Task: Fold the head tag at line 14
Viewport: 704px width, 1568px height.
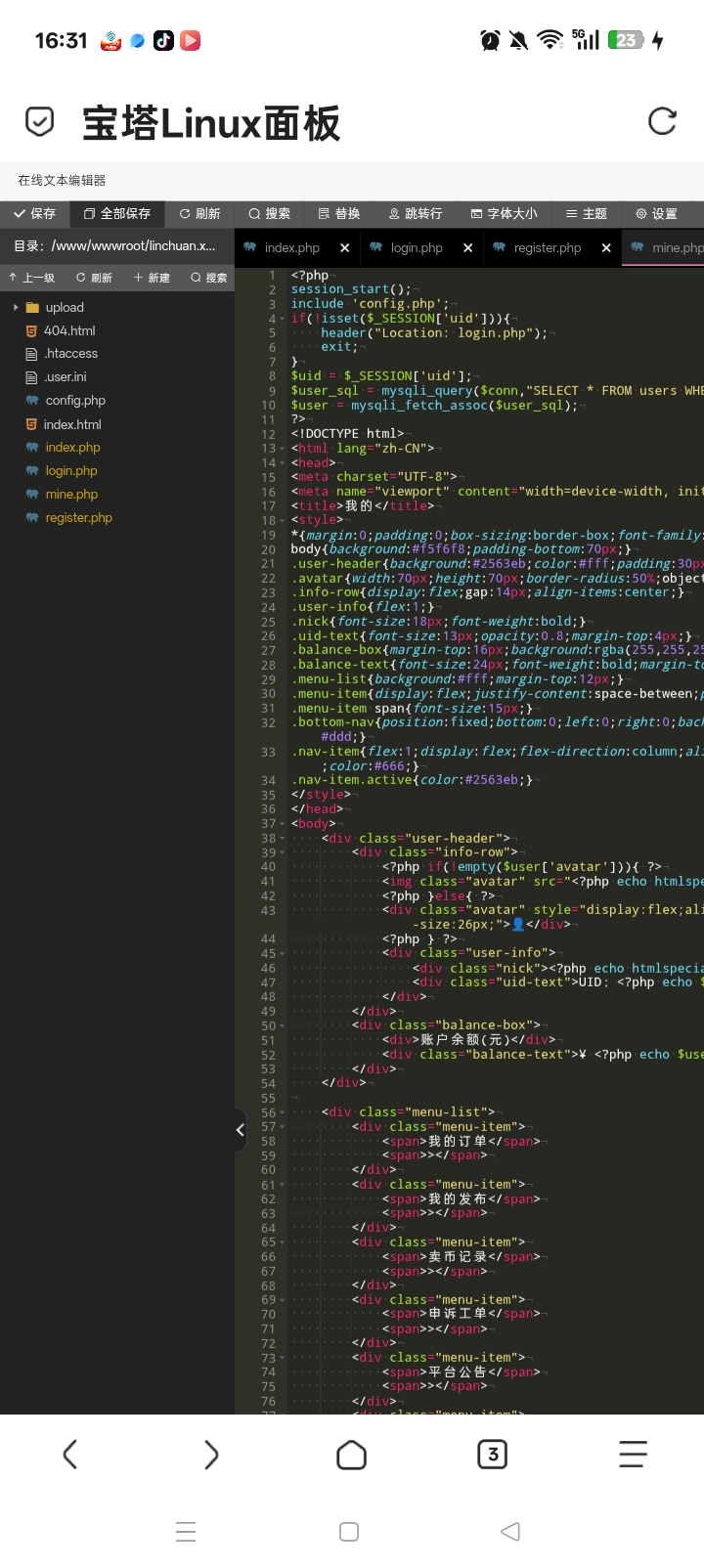Action: [283, 463]
